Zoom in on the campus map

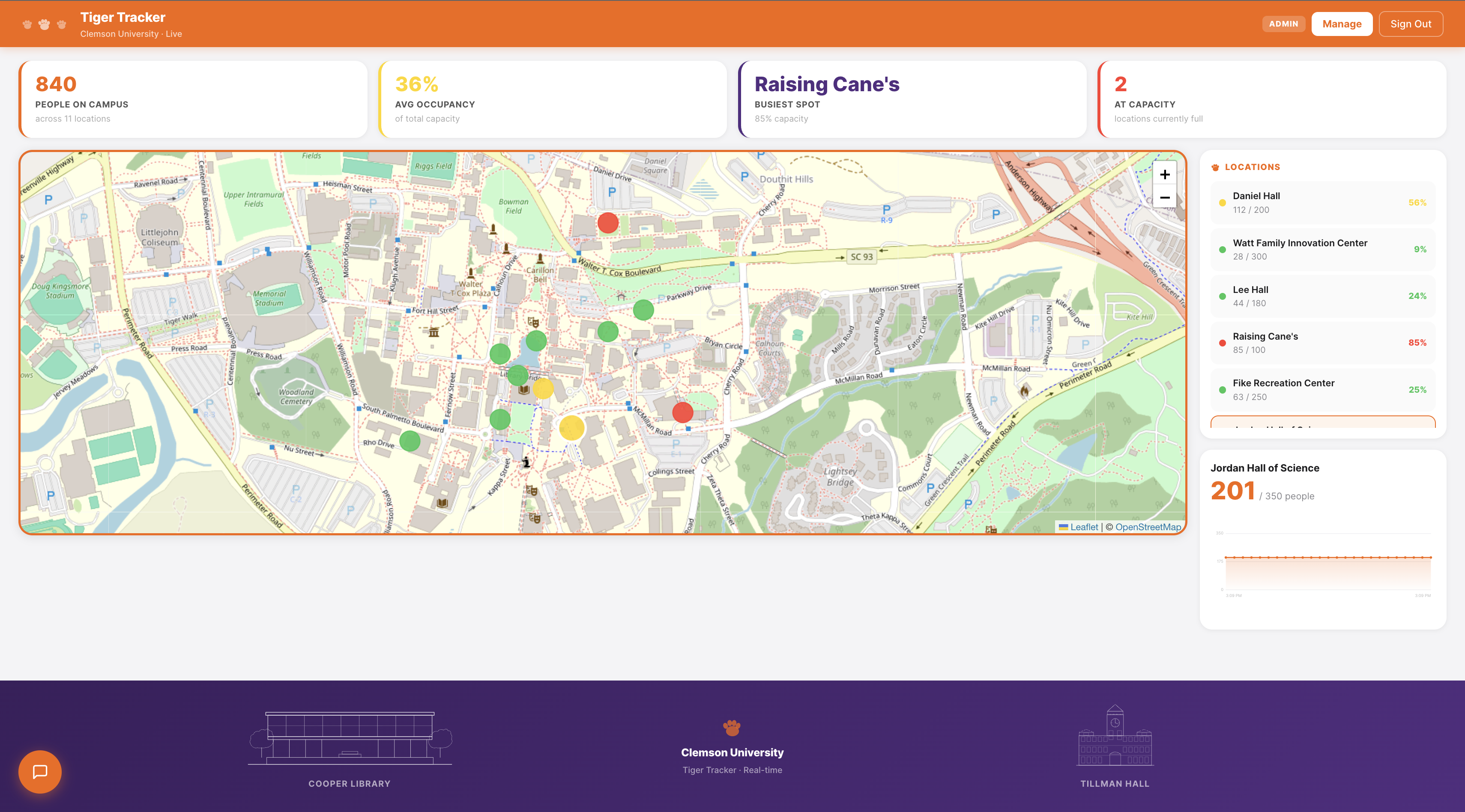point(1164,175)
